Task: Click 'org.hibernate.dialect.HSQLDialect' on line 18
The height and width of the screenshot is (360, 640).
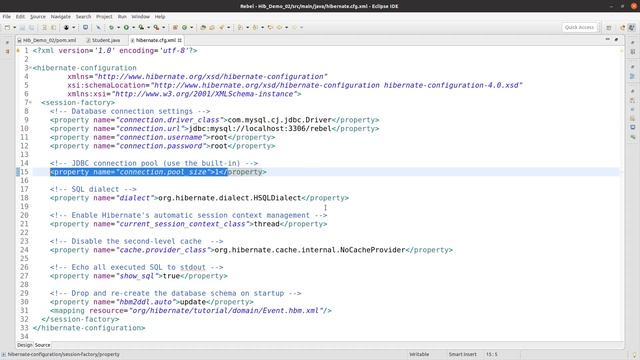Action: coord(229,198)
